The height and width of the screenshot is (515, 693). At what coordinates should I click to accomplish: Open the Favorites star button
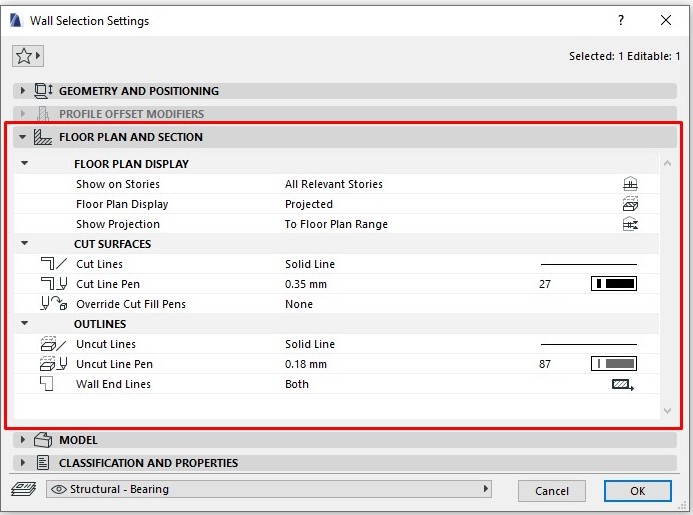26,56
